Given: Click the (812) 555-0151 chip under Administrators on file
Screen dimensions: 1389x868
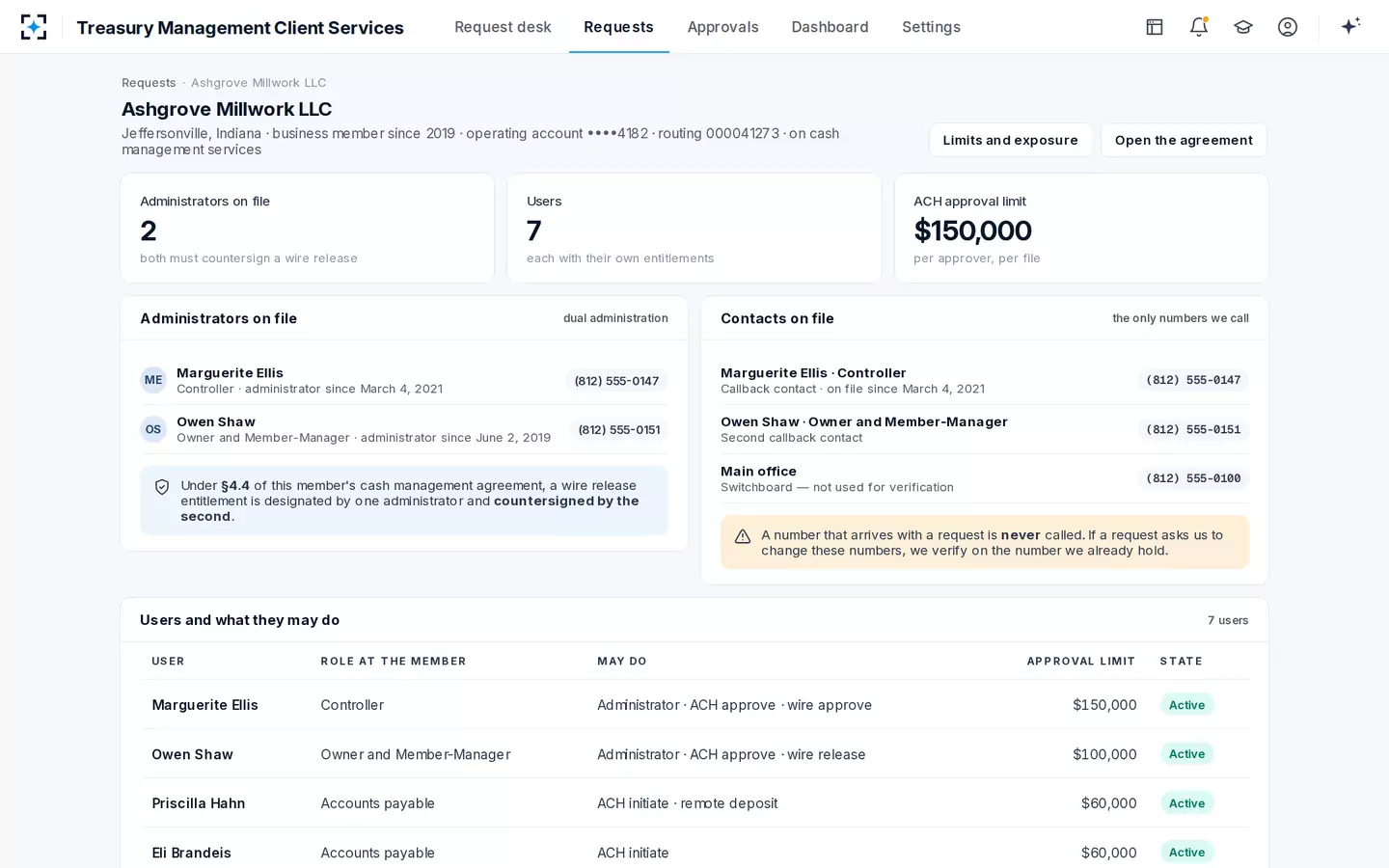Looking at the screenshot, I should click(x=619, y=430).
